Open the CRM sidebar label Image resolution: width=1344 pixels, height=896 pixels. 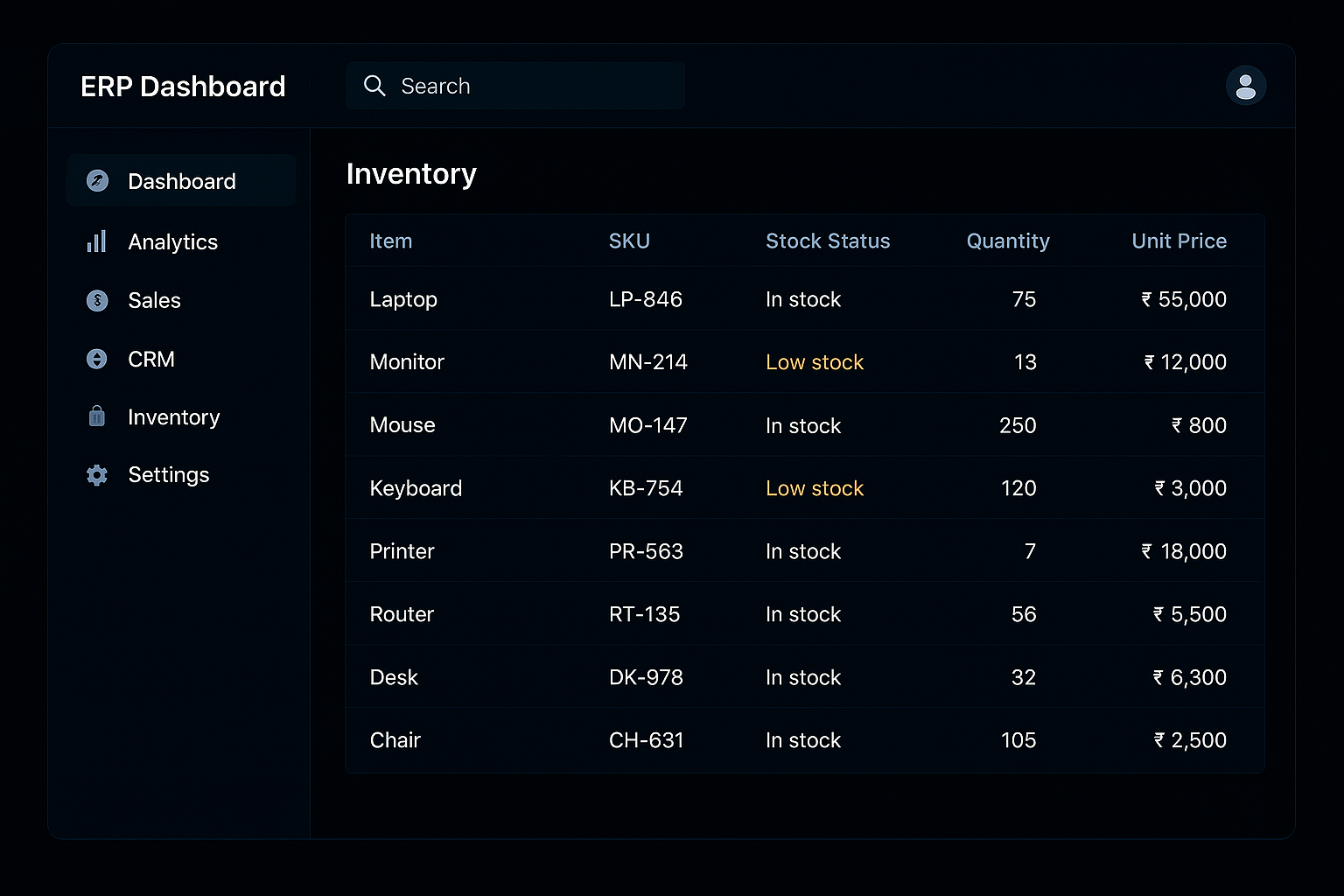151,359
